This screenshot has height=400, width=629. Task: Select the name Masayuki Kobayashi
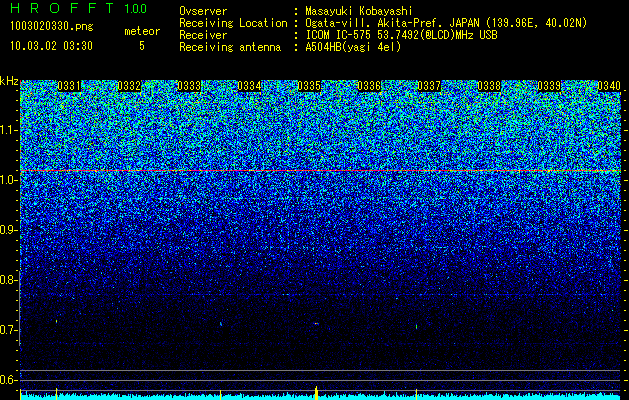pyautogui.click(x=359, y=11)
